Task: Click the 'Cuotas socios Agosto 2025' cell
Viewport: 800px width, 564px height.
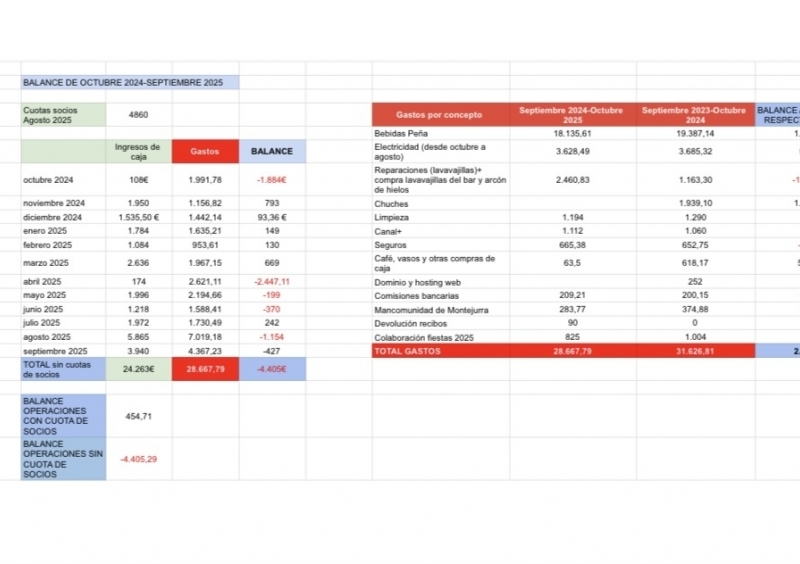Action: (x=63, y=115)
